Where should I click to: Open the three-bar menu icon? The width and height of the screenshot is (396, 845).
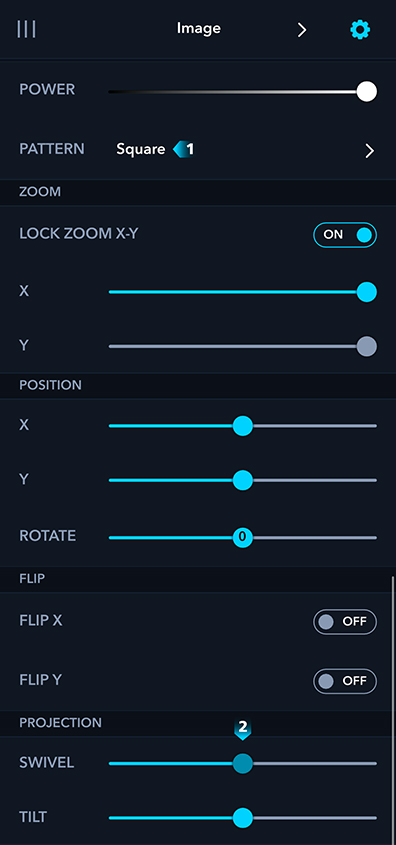(x=26, y=29)
